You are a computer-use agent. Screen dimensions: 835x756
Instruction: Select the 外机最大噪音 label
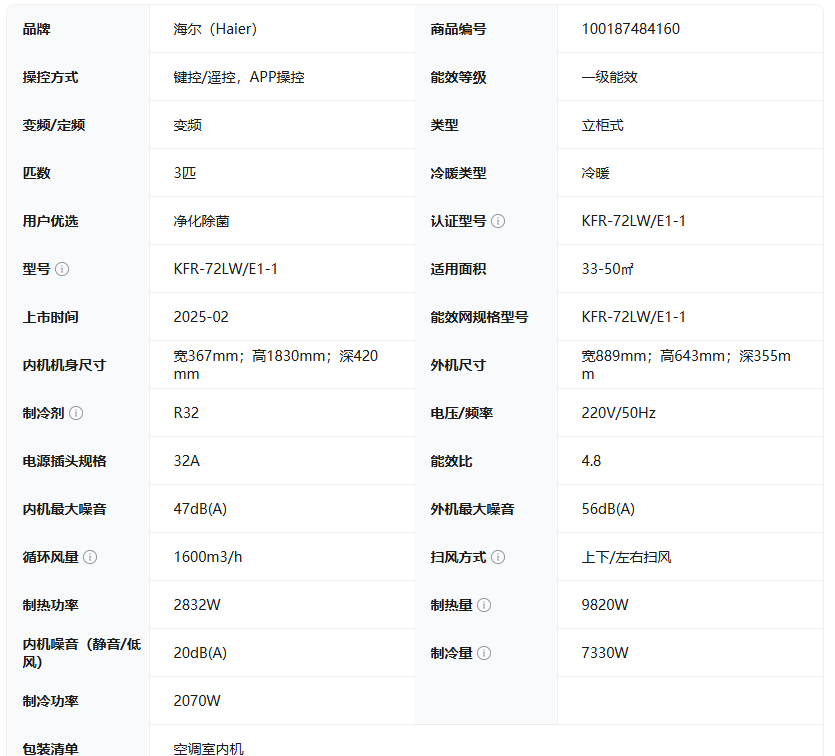click(472, 509)
